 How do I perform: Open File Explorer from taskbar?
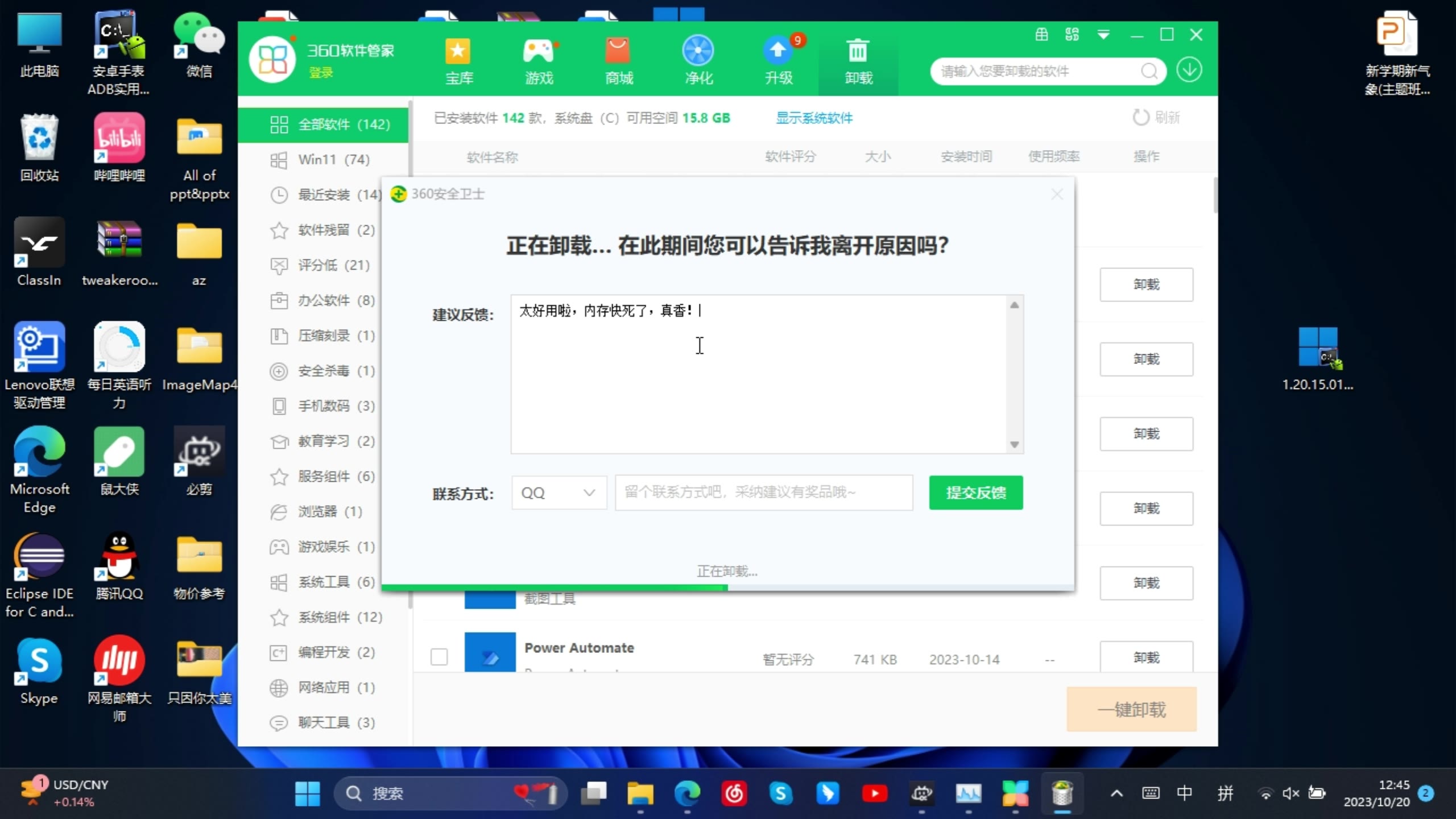[640, 793]
